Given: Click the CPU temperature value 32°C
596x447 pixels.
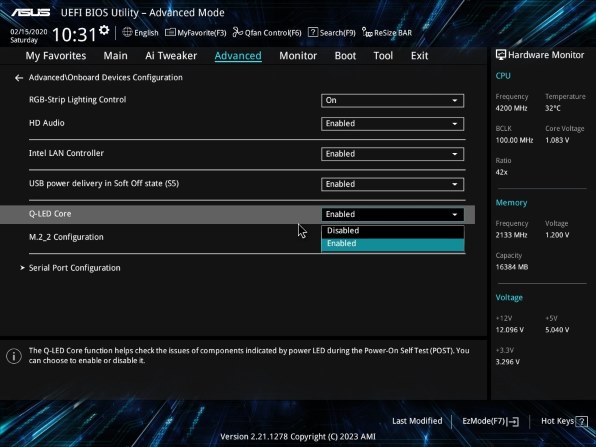Looking at the screenshot, I should pyautogui.click(x=553, y=108).
